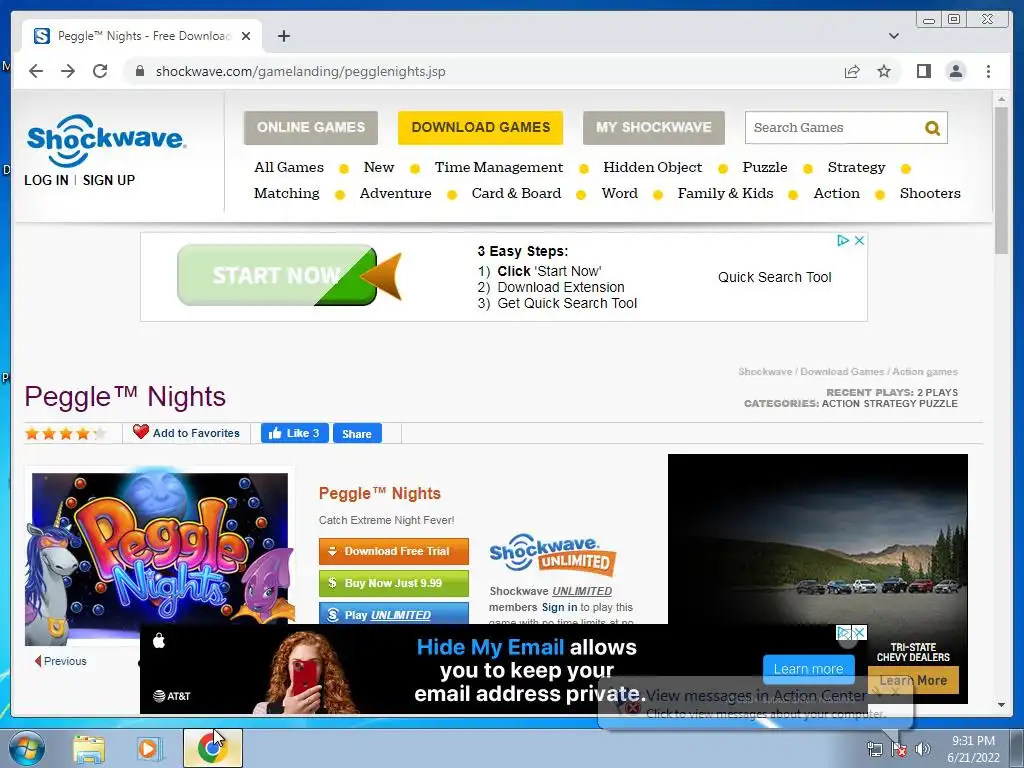This screenshot has height=768, width=1024.
Task: Click the search magnifier icon
Action: [x=932, y=128]
